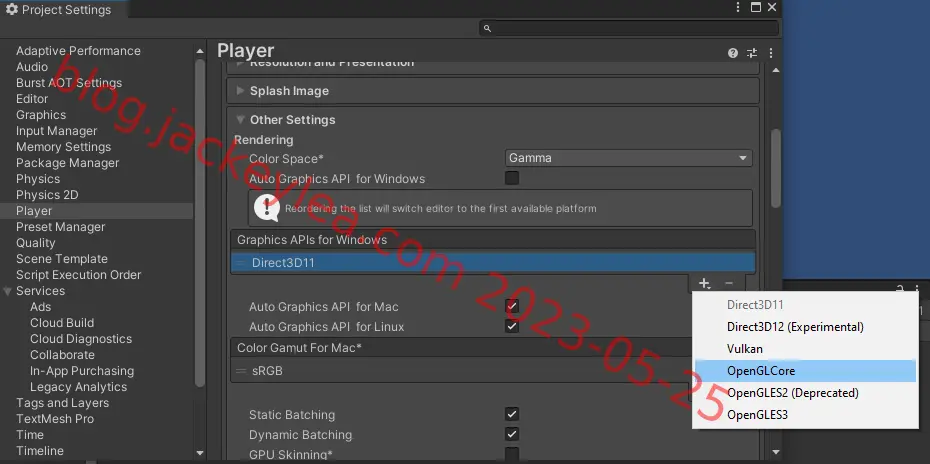
Task: Uncheck Auto Graphics API for Linux
Action: click(511, 326)
